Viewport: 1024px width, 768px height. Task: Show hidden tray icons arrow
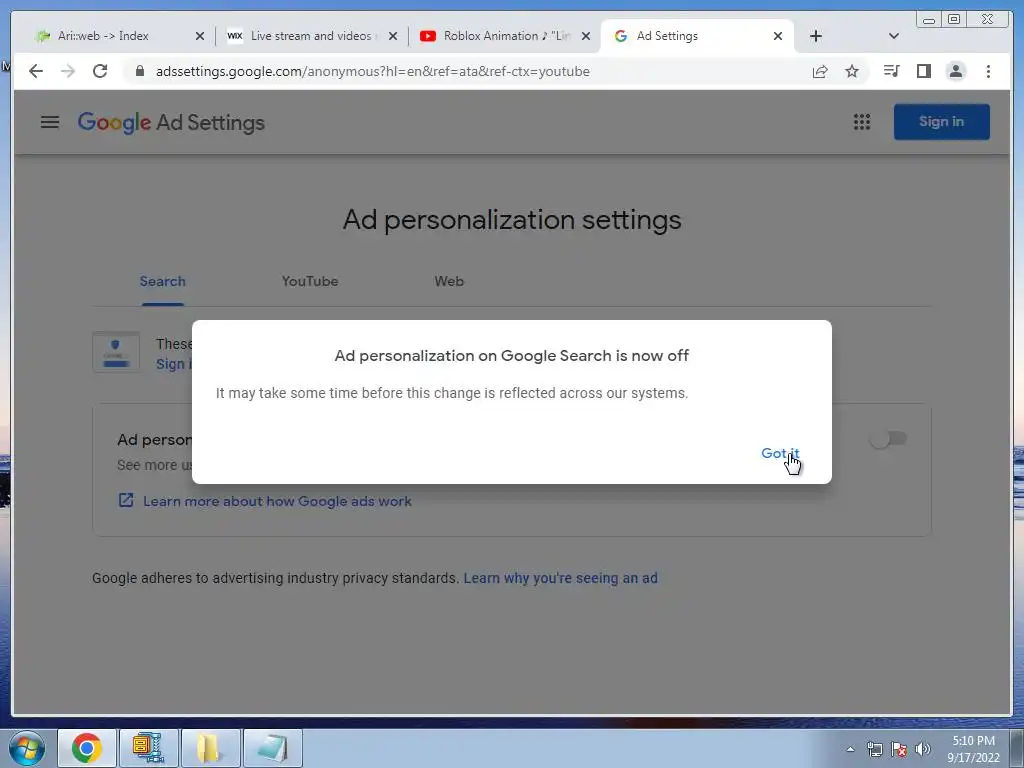pos(850,749)
